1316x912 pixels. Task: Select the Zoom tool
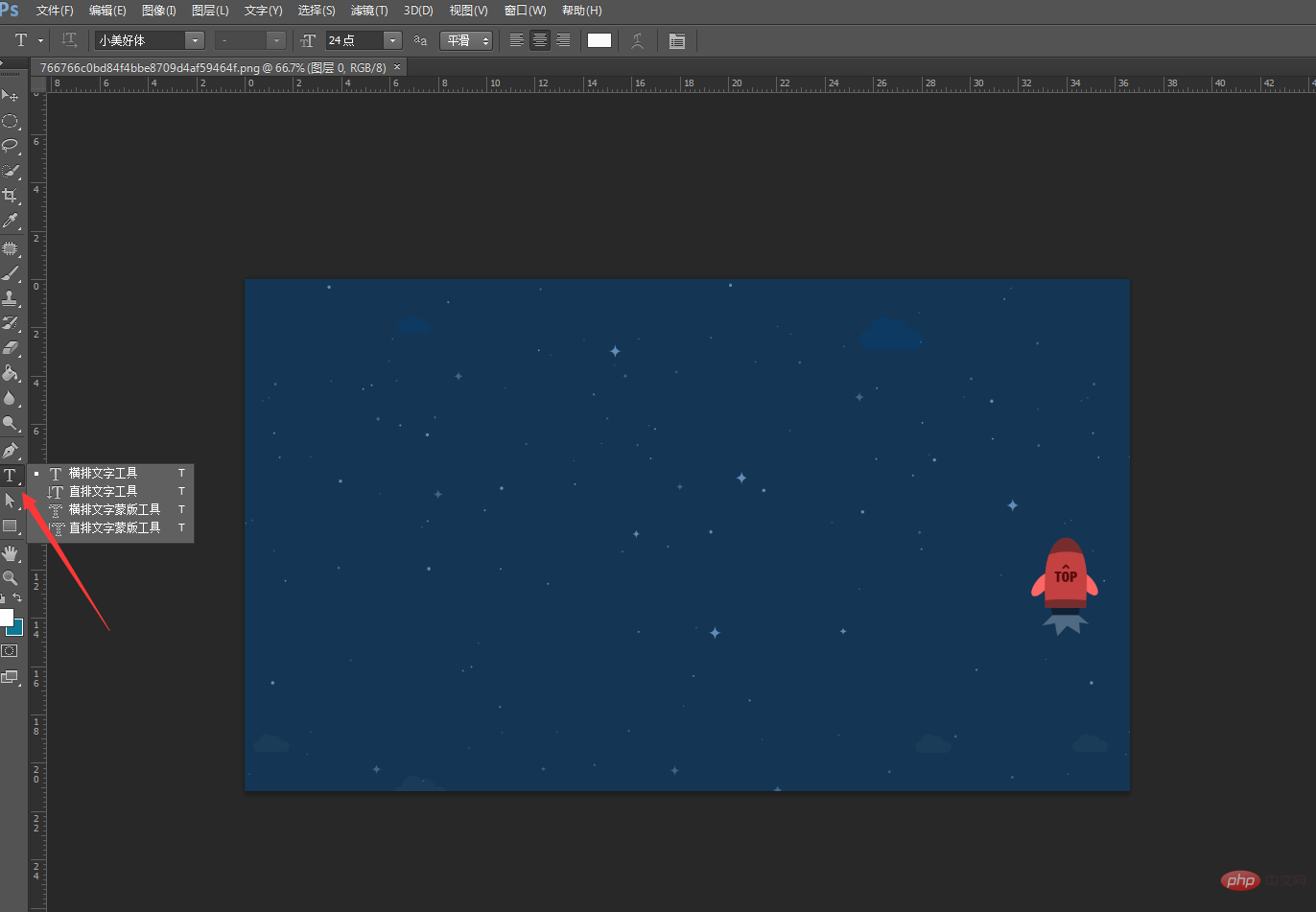[x=10, y=577]
